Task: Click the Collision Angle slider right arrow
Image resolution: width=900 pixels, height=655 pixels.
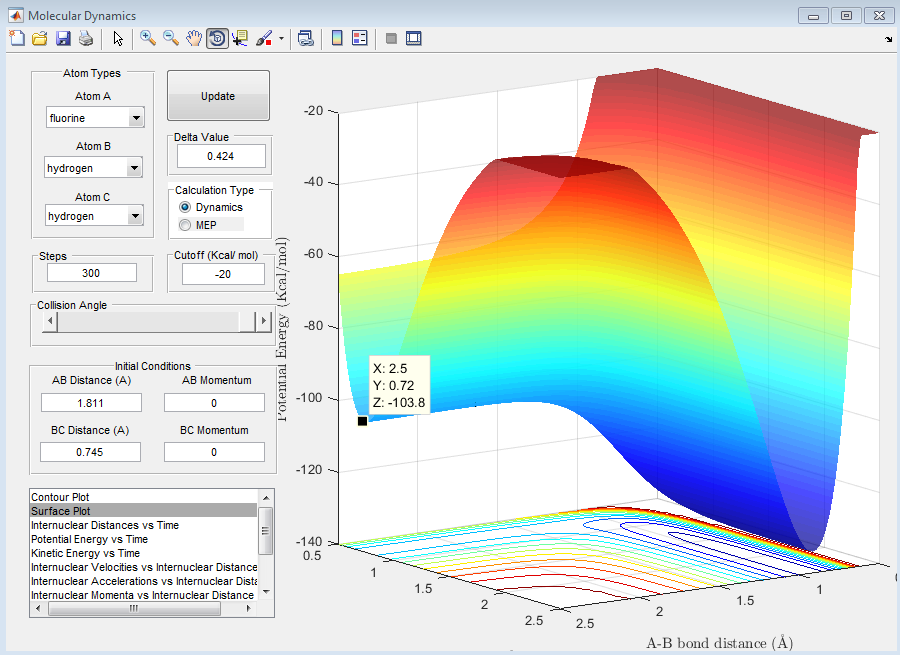Action: 264,321
